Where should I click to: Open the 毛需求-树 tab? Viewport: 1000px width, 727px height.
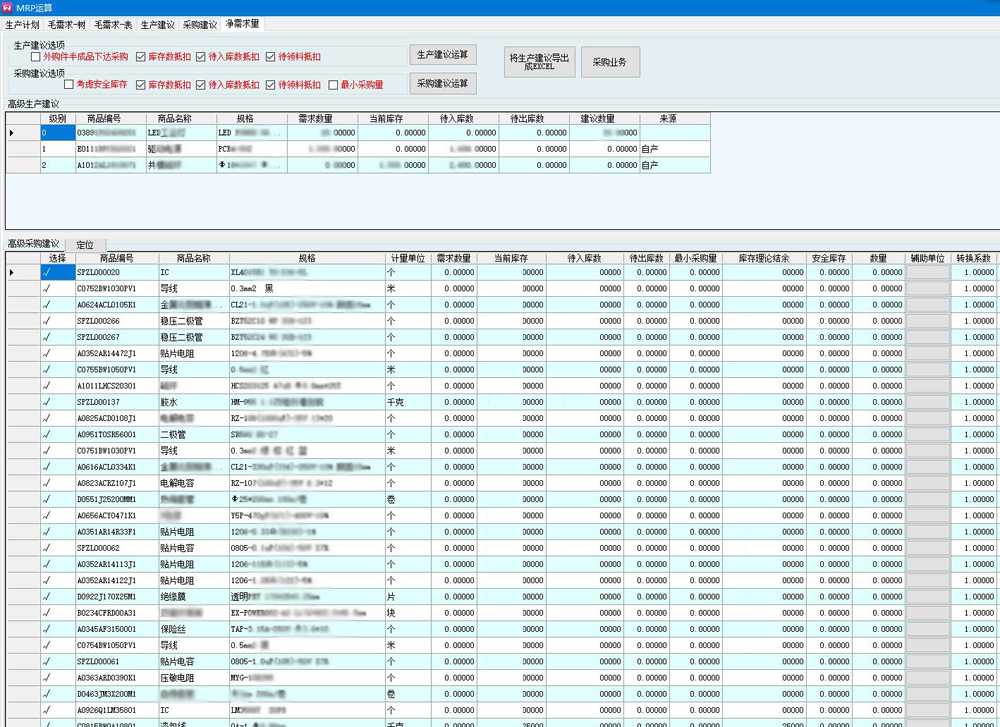[x=67, y=24]
